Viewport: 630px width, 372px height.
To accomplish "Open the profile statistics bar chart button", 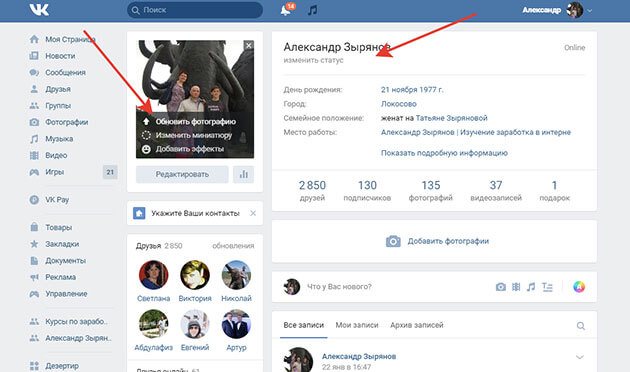I will coord(243,174).
